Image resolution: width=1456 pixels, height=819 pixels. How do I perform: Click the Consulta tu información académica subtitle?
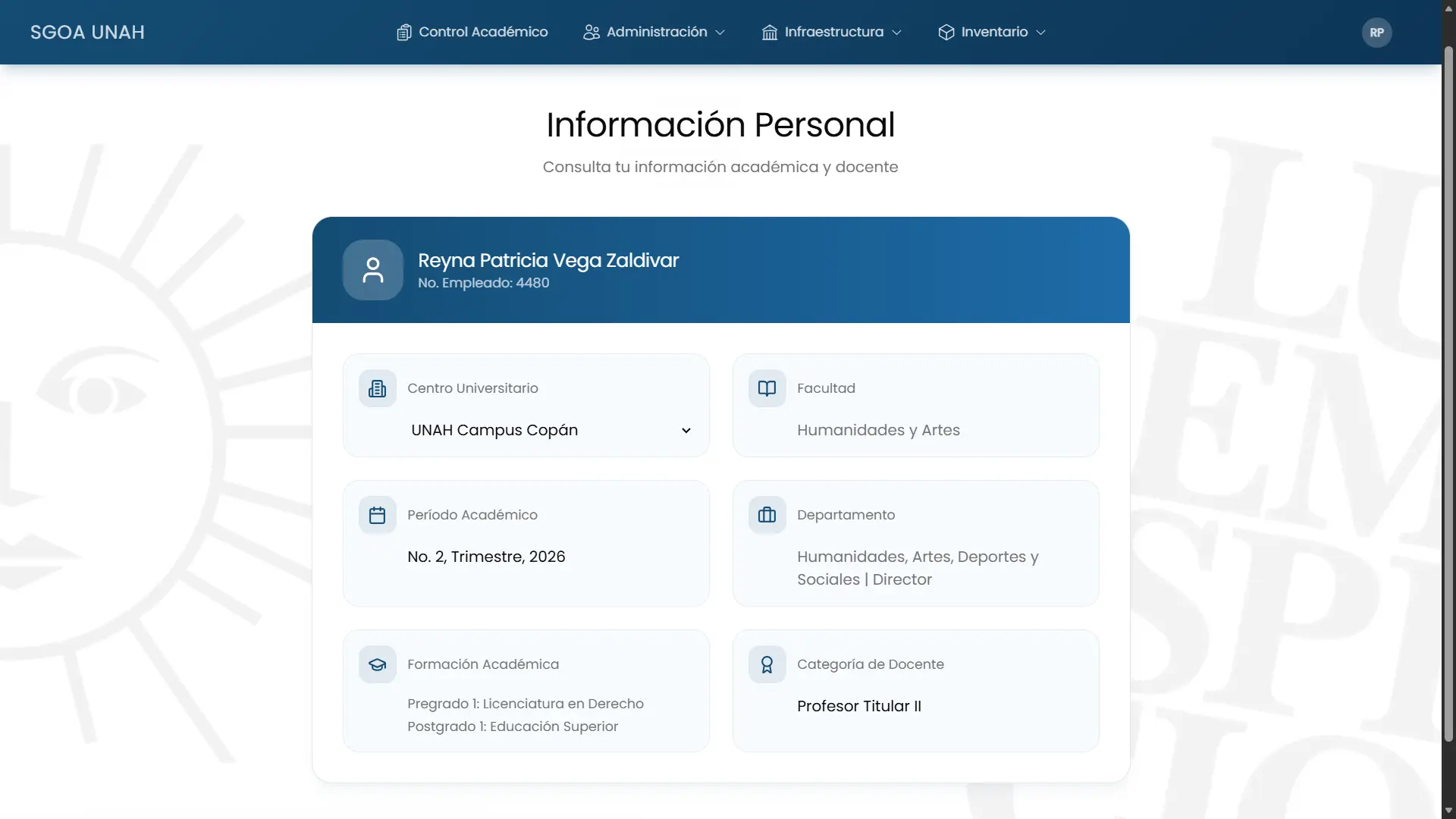(720, 167)
